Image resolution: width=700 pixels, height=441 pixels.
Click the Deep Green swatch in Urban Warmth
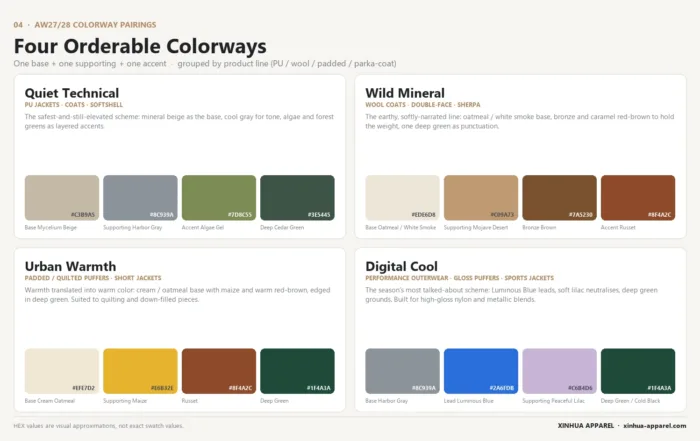tap(297, 371)
